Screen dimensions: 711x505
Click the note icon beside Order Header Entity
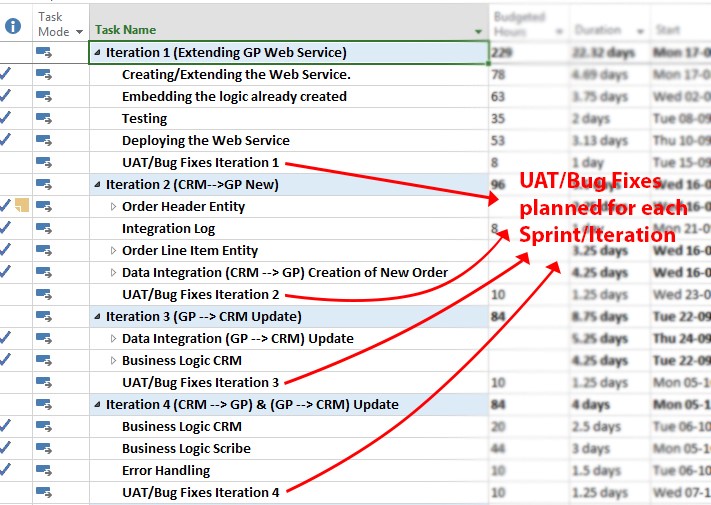23,206
